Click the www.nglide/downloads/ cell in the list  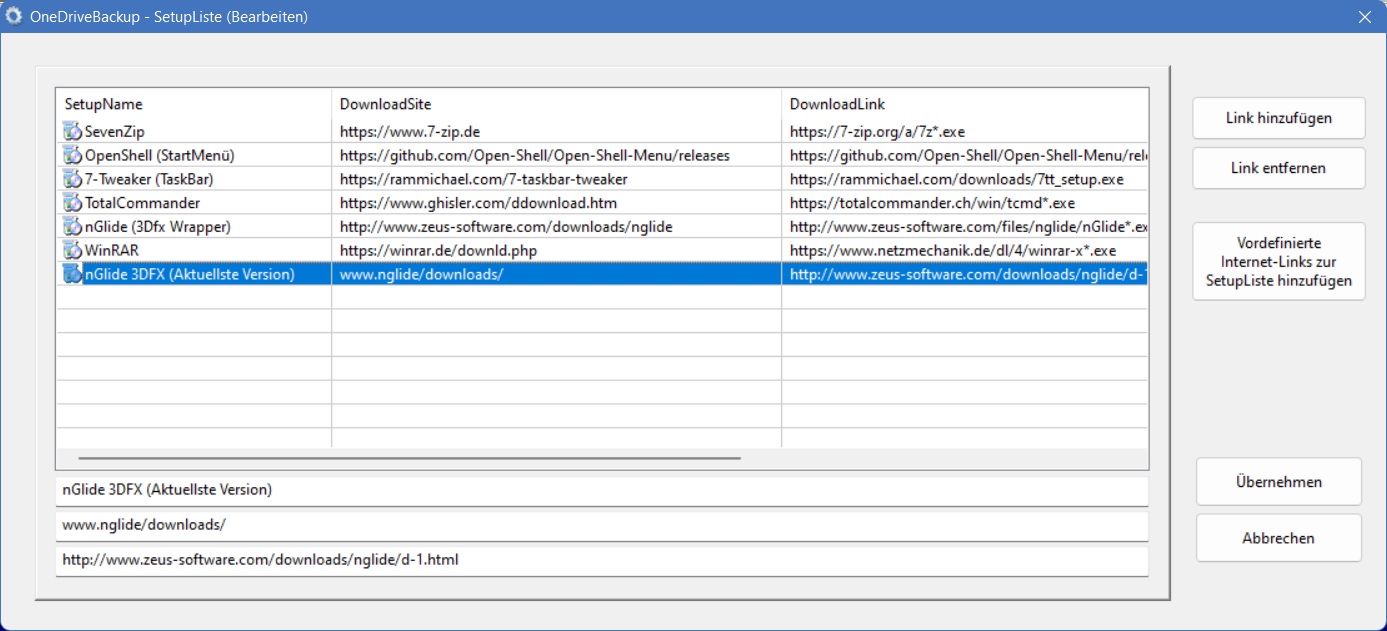tap(557, 274)
